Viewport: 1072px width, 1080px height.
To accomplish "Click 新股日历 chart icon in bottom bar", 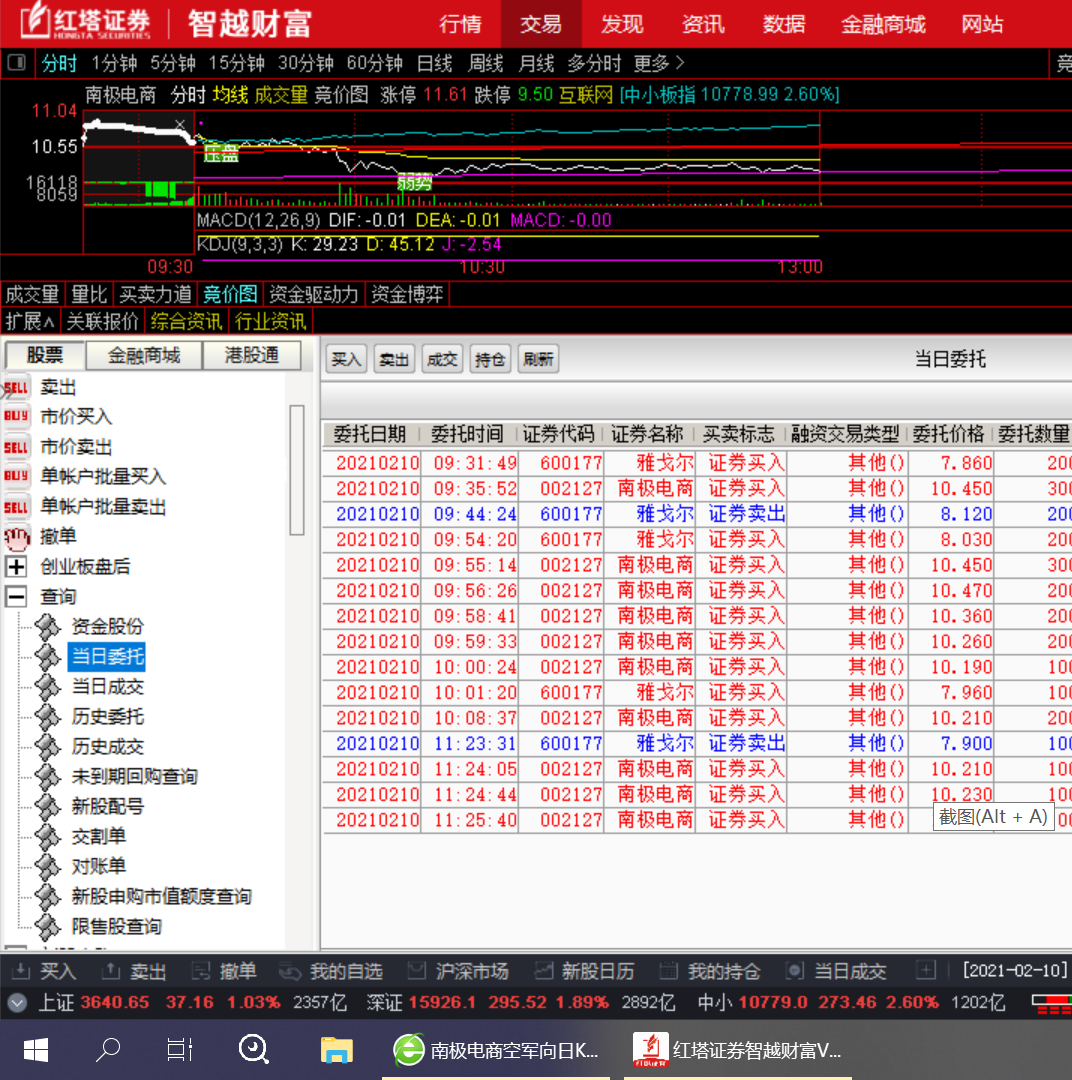I will coord(544,971).
